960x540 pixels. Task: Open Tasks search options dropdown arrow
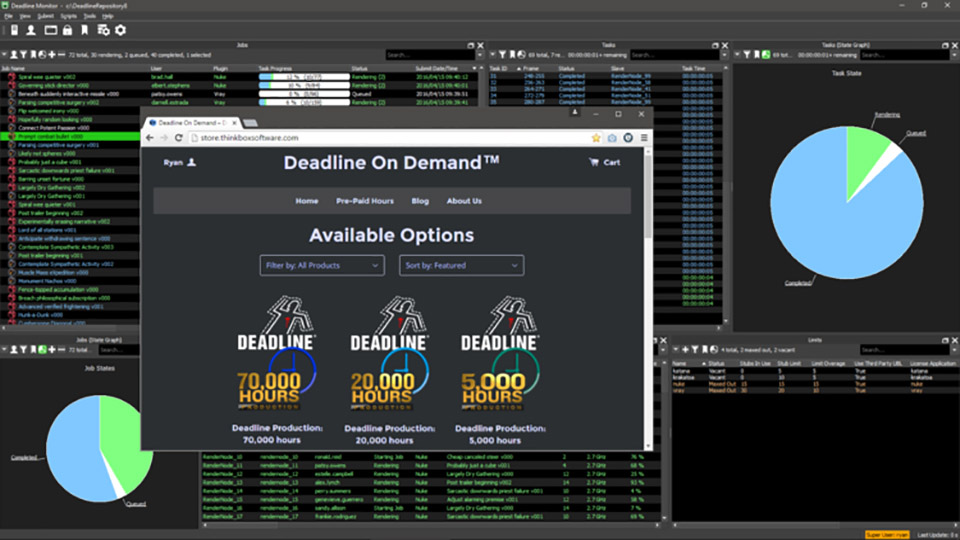tap(724, 55)
